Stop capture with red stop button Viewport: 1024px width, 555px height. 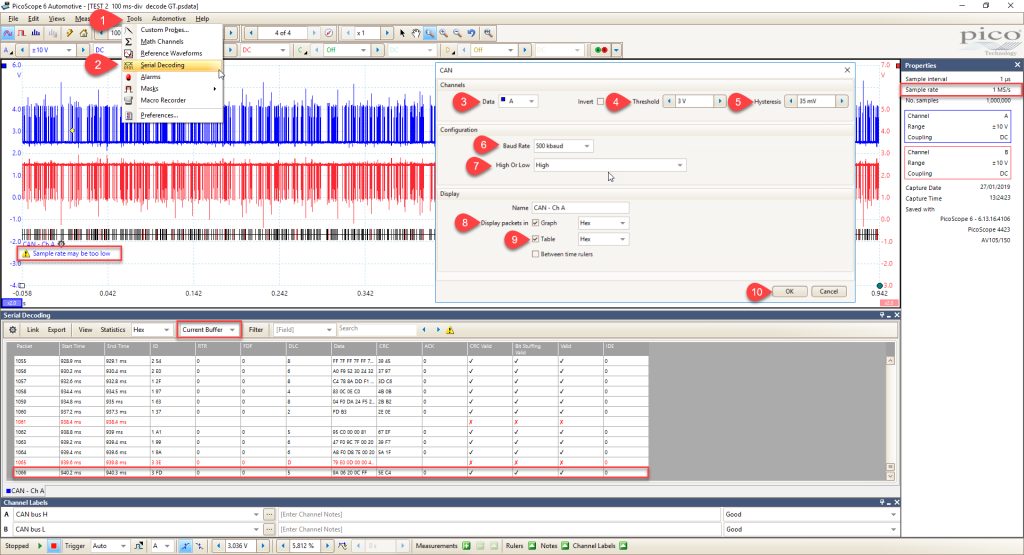54,546
